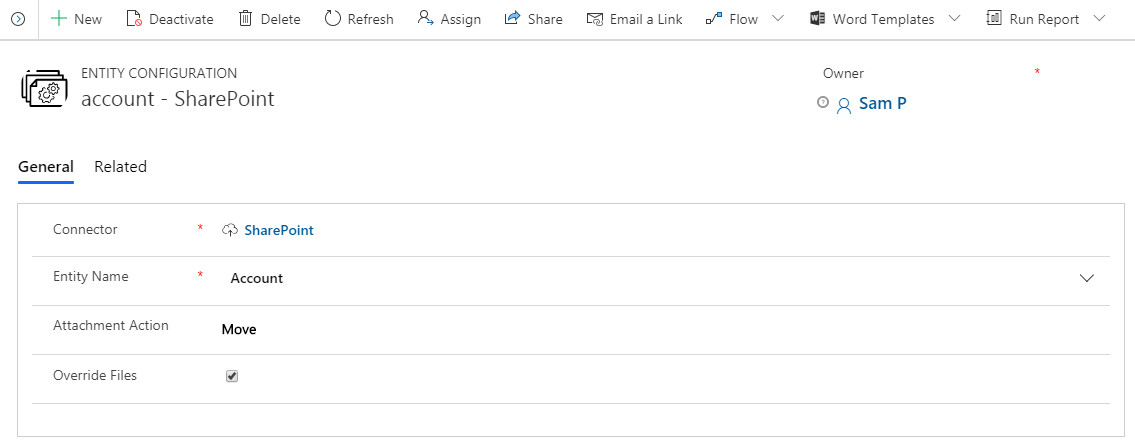Click the cloud icon beside SharePoint

coord(229,230)
